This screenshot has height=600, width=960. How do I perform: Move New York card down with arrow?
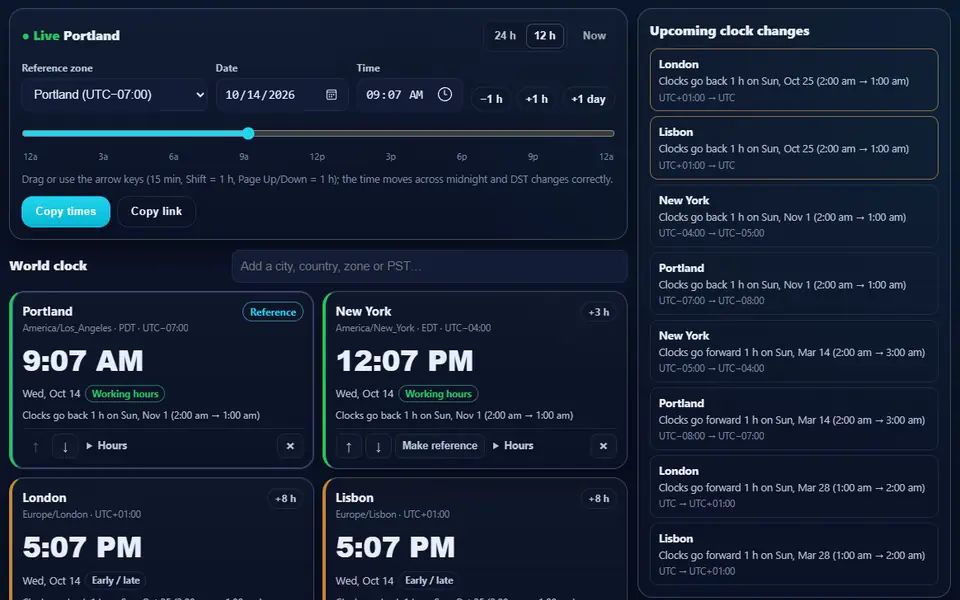click(x=378, y=446)
